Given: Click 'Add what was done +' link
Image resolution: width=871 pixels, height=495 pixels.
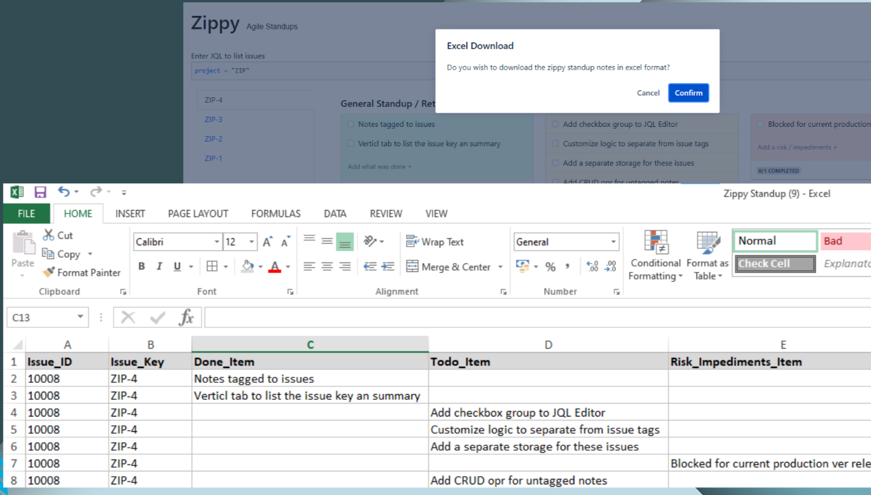Looking at the screenshot, I should 379,167.
